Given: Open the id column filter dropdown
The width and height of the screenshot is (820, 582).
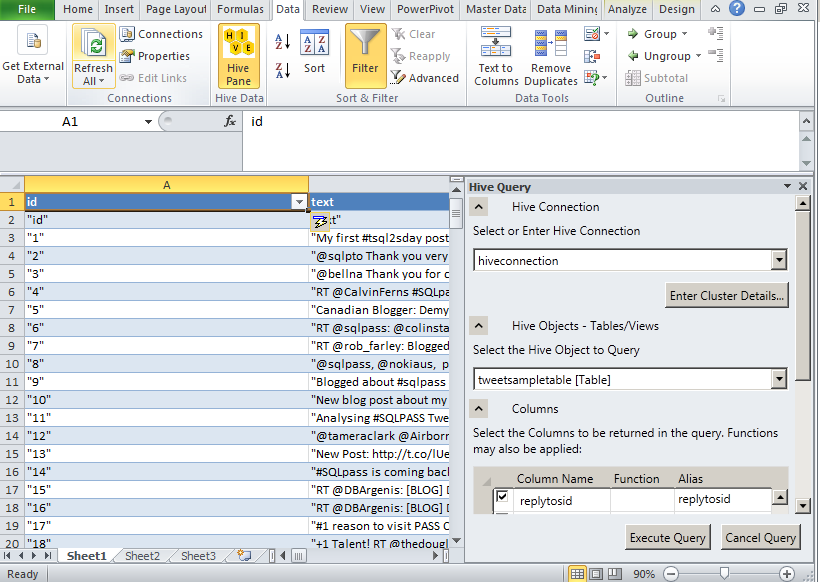Looking at the screenshot, I should (299, 202).
